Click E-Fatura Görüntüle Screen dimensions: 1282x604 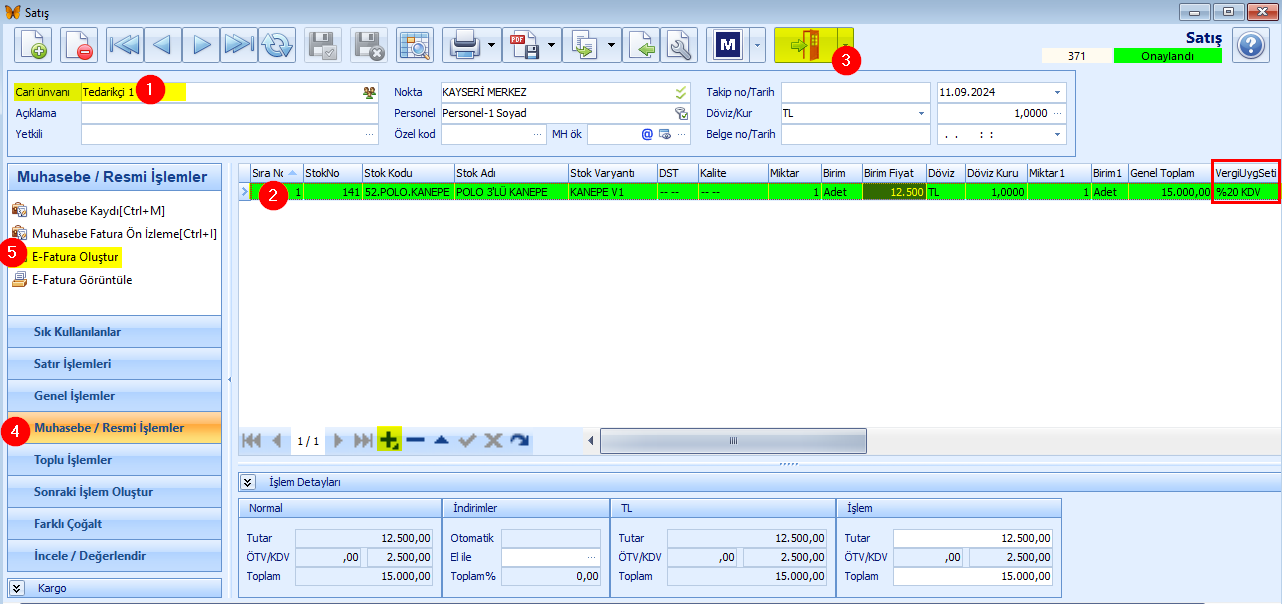(x=82, y=280)
